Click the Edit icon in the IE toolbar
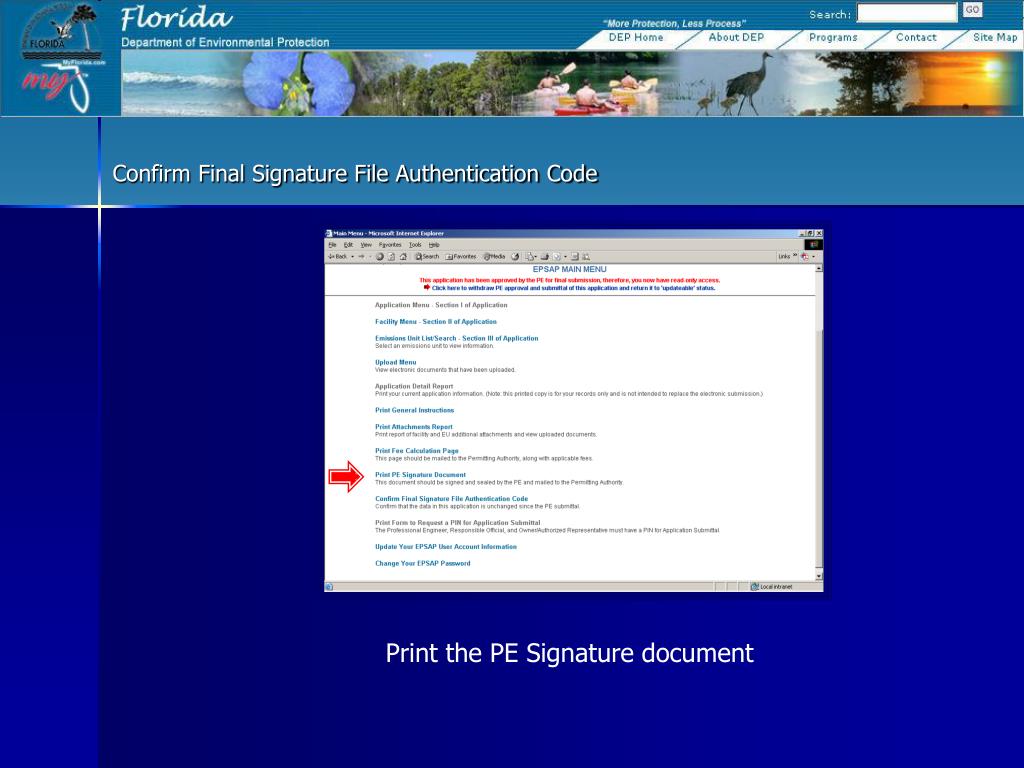 tap(557, 257)
